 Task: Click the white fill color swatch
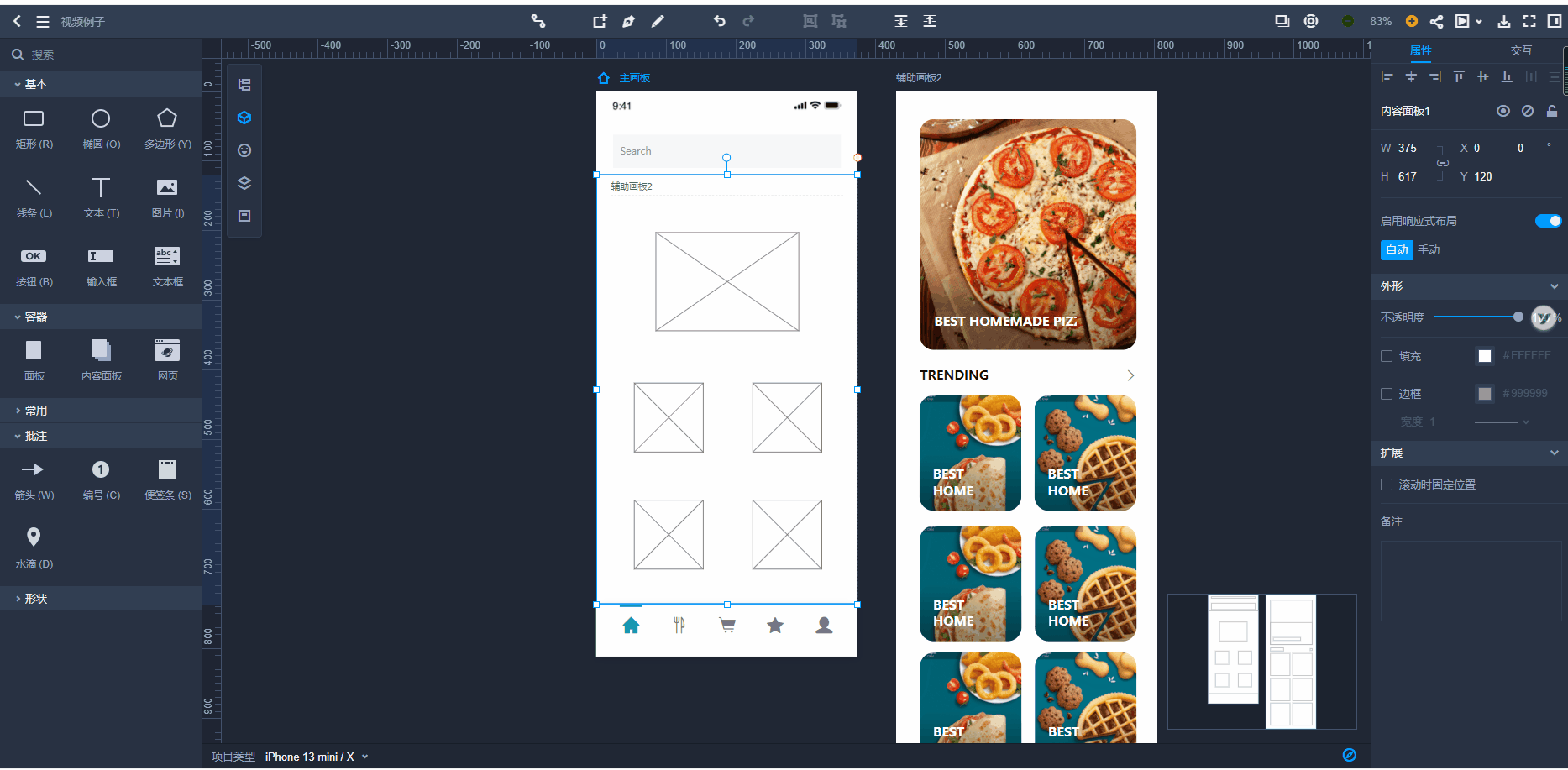coord(1485,356)
